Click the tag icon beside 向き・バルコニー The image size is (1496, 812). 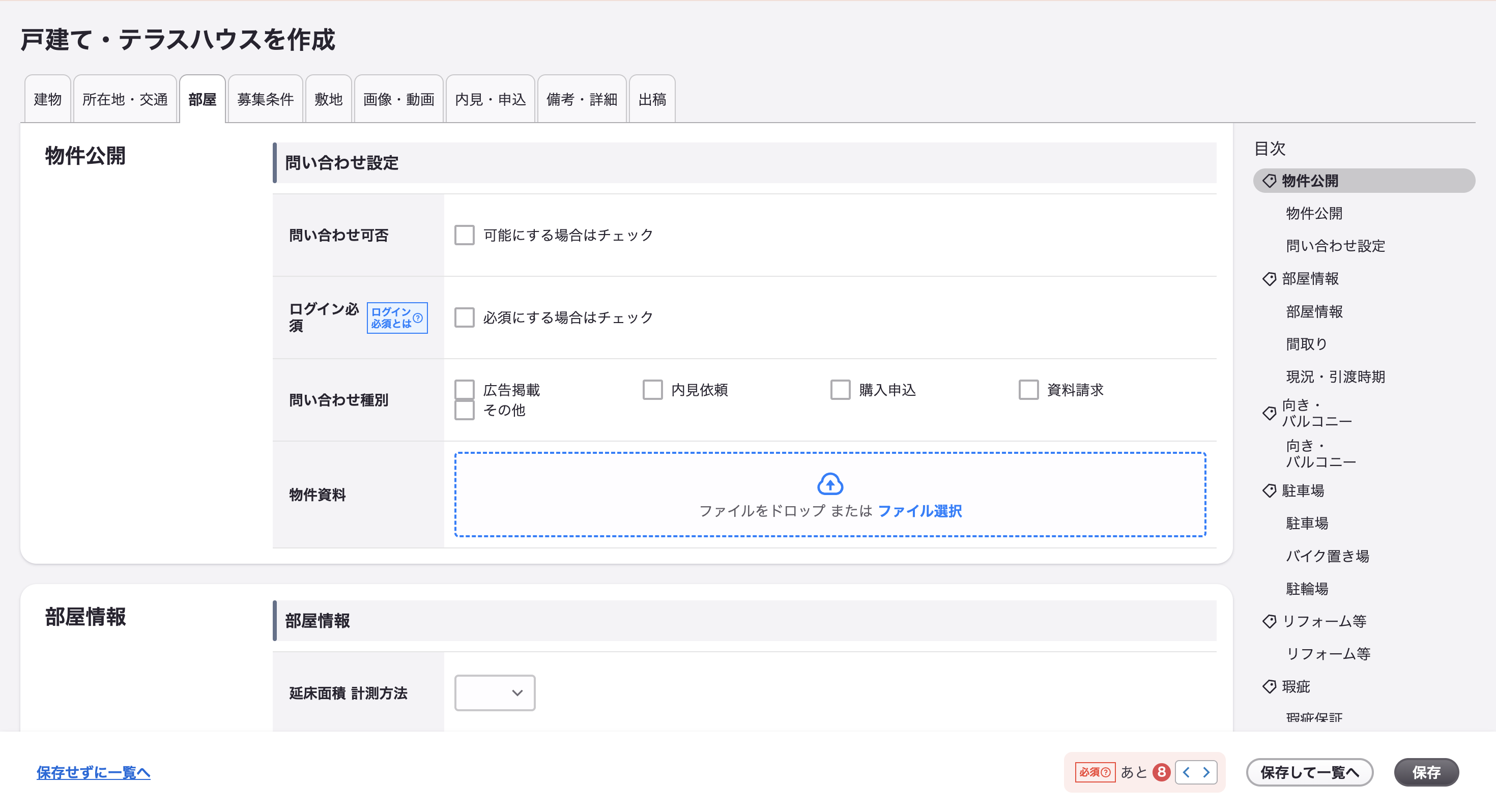coord(1269,413)
